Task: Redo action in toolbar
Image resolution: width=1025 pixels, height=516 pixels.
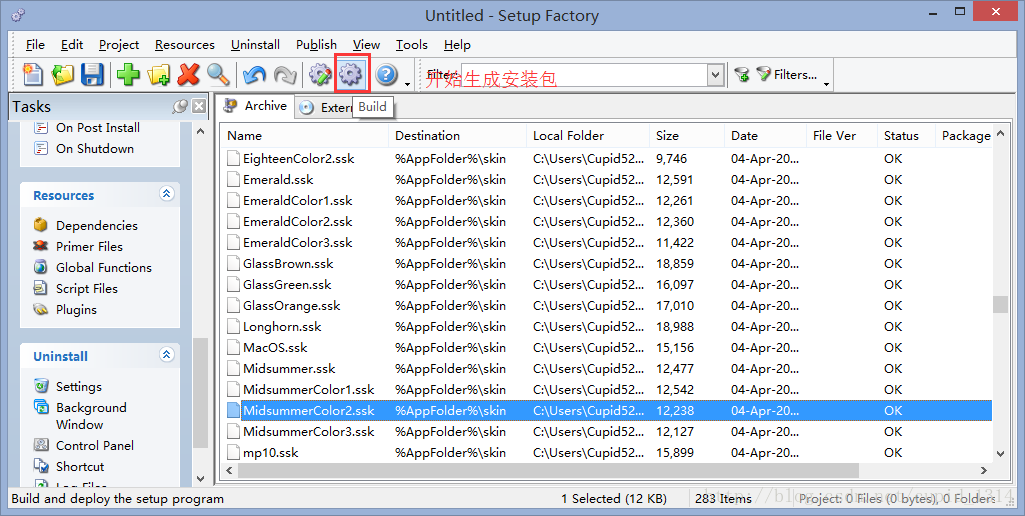Action: pyautogui.click(x=285, y=75)
